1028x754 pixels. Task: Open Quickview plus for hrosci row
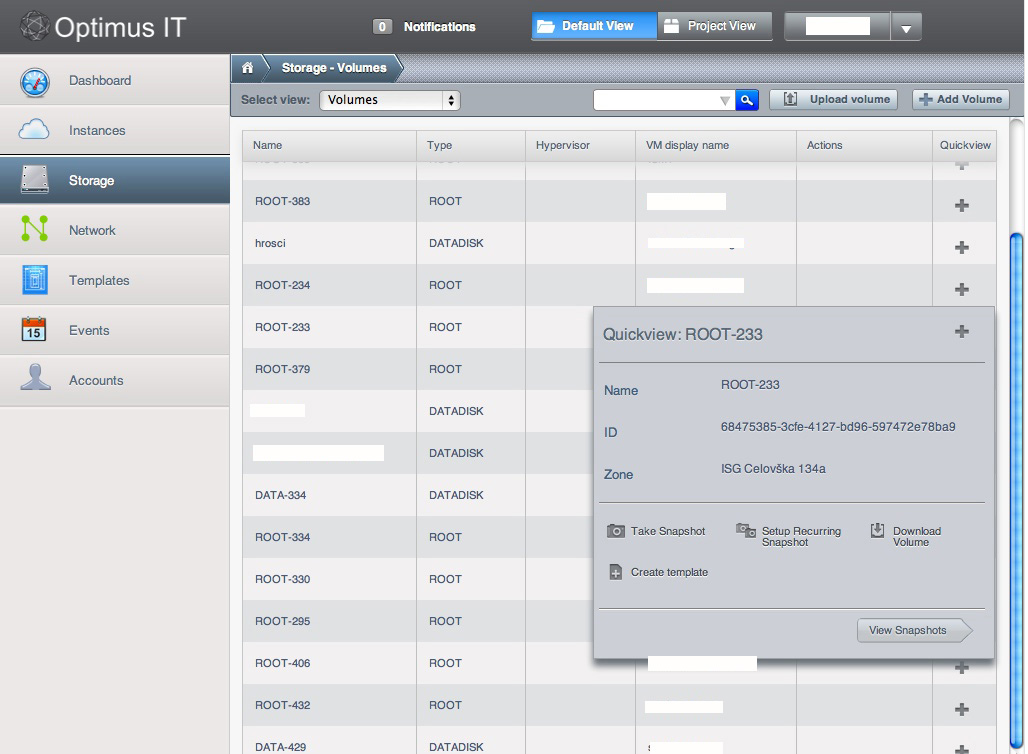[x=962, y=247]
